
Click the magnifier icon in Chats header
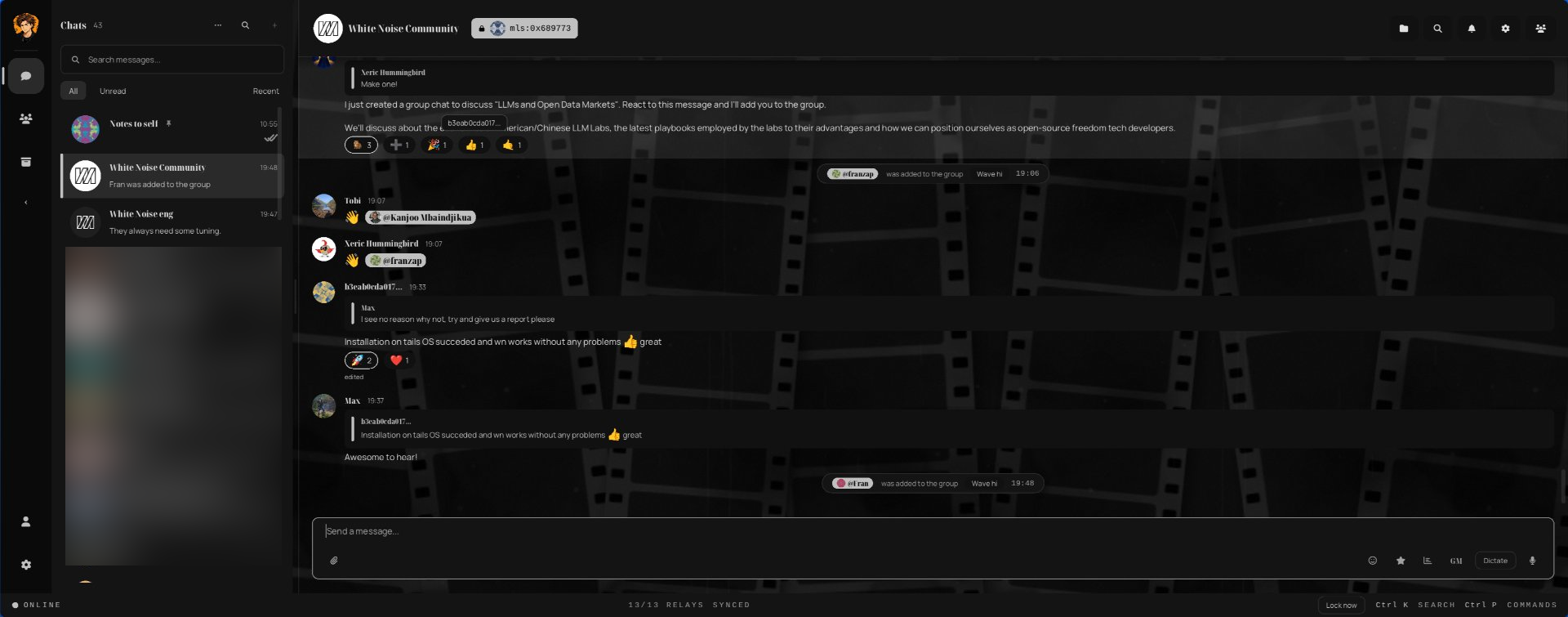click(x=245, y=25)
